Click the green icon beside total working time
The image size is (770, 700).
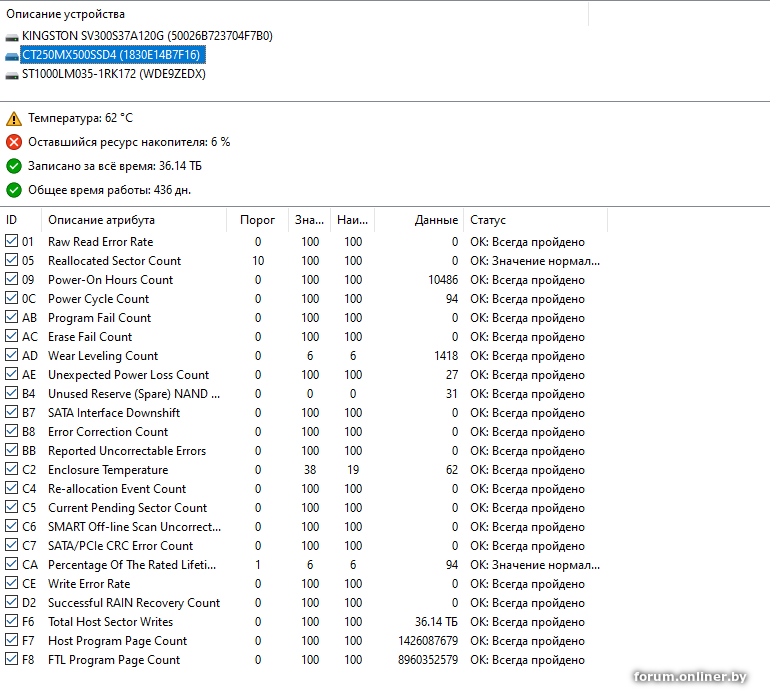(13, 190)
